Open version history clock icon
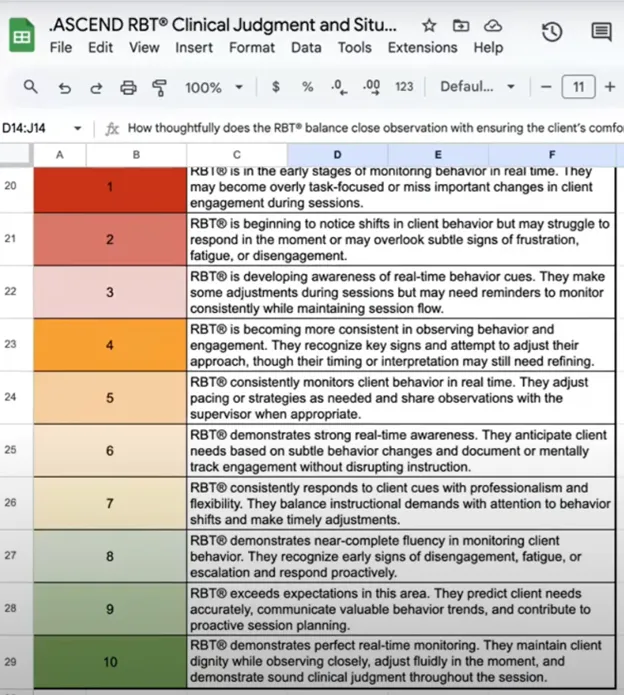The width and height of the screenshot is (624, 695). [x=552, y=32]
